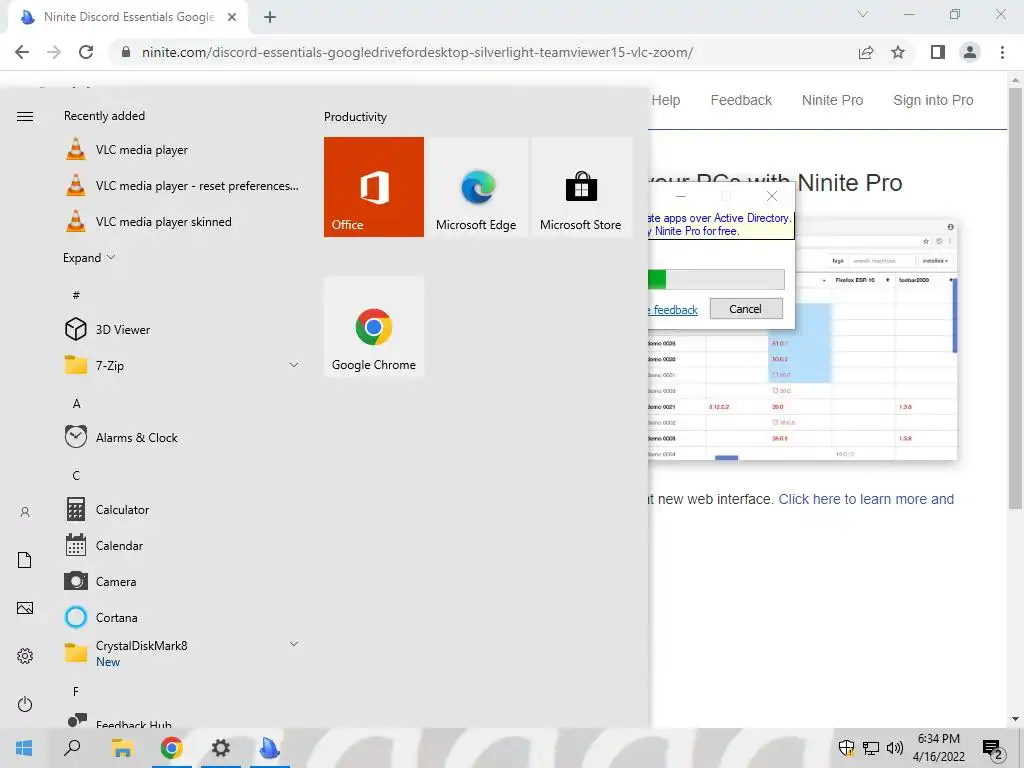Click Sign into Pro

click(933, 100)
